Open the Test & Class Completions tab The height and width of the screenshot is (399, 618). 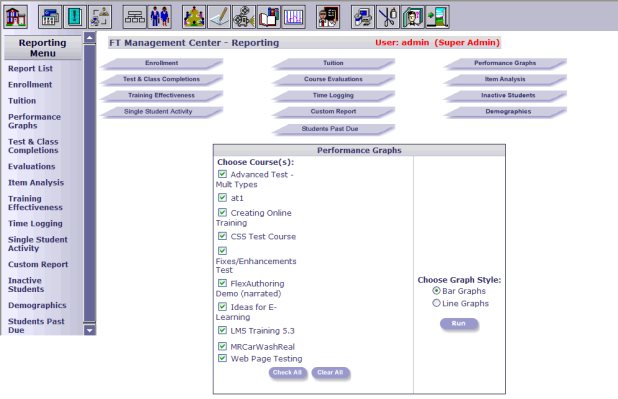pyautogui.click(x=162, y=80)
